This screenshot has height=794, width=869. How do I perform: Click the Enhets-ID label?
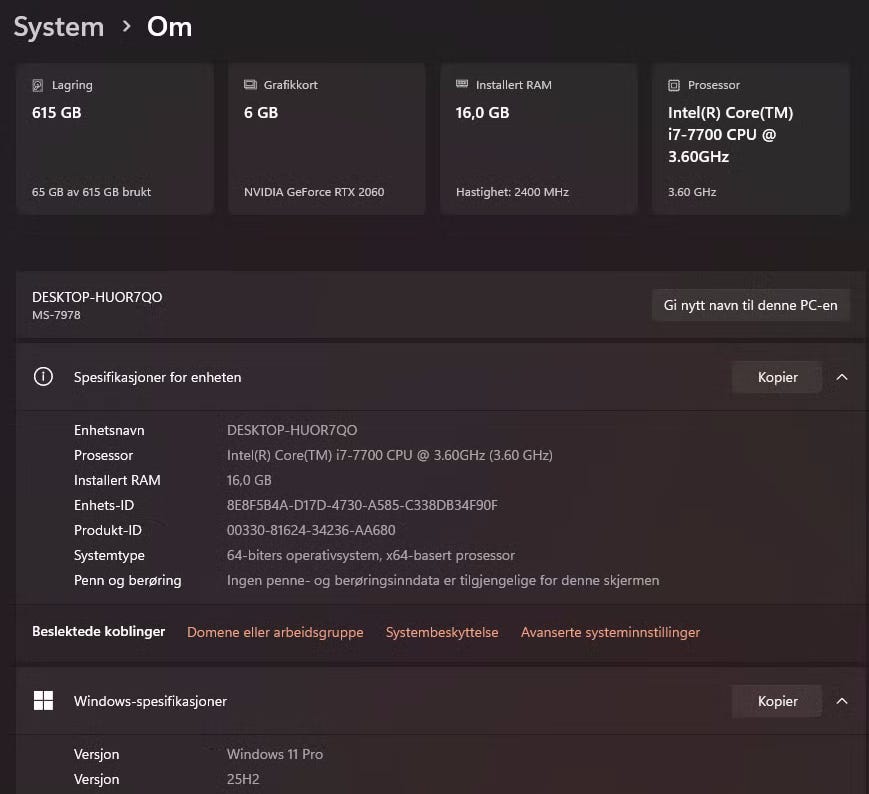104,505
